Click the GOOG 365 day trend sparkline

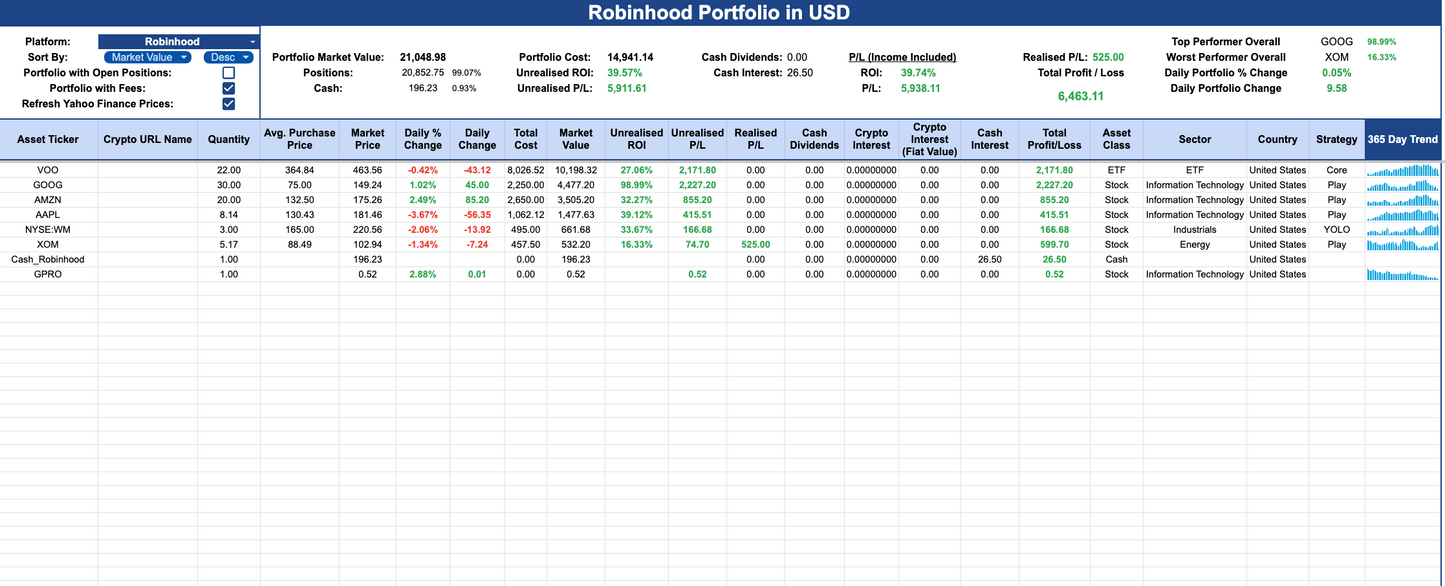tap(1403, 185)
